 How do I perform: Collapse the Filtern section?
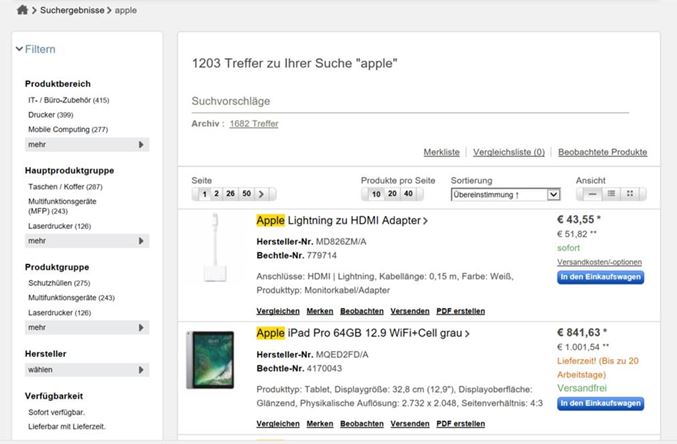(36, 49)
